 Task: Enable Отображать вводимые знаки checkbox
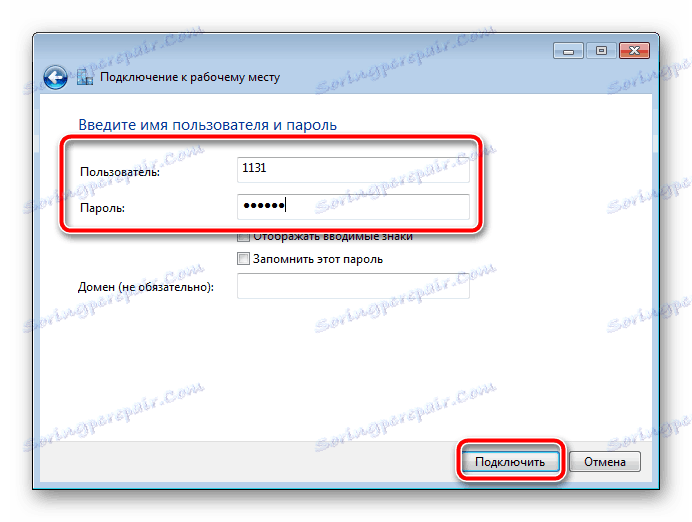(x=243, y=237)
